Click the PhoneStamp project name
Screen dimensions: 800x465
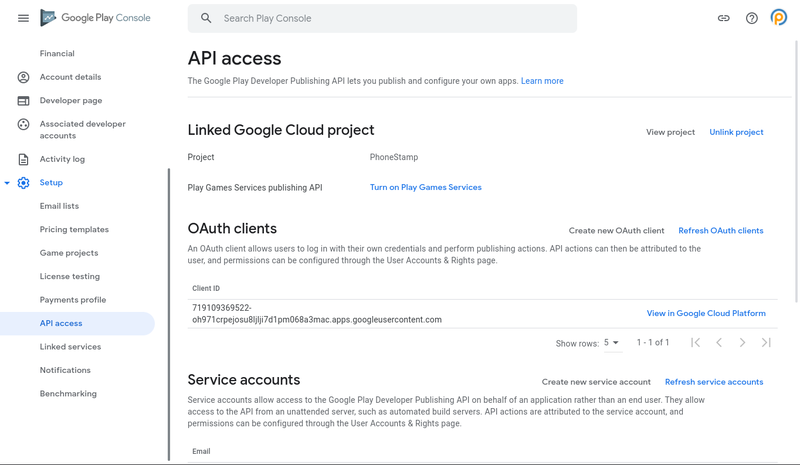(394, 157)
